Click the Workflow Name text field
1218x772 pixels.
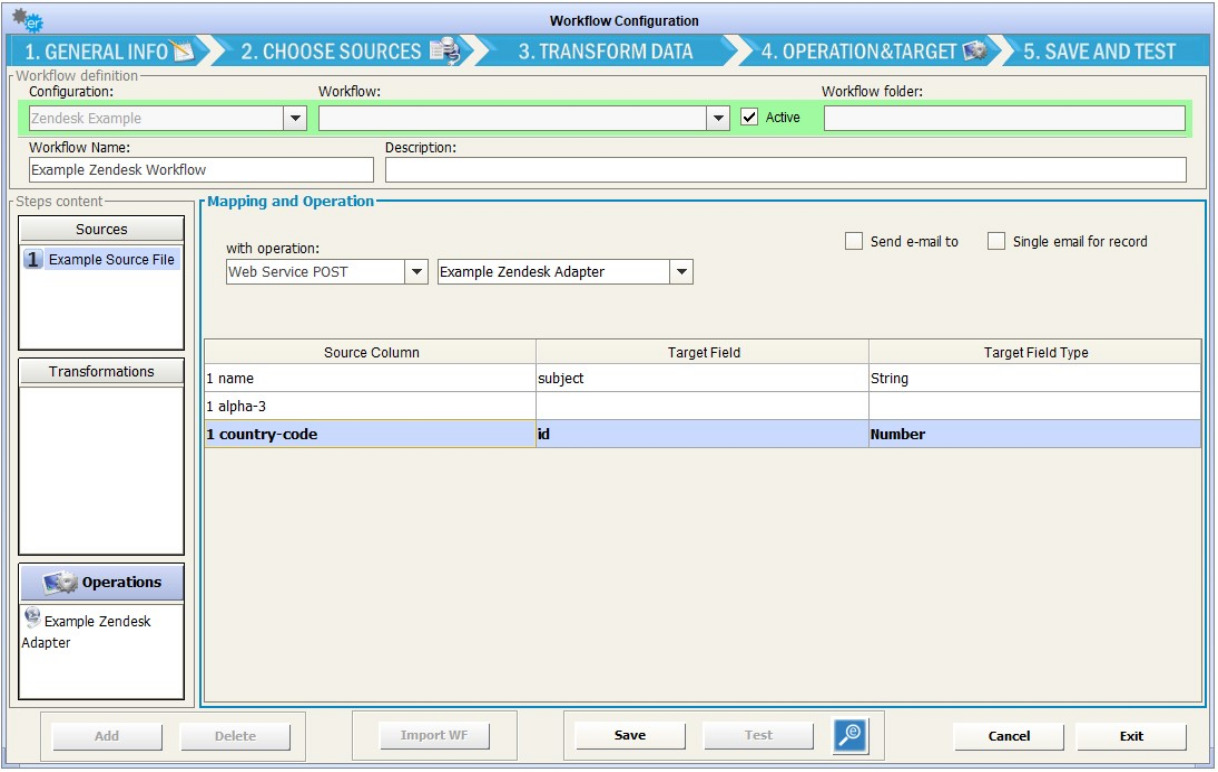200,170
